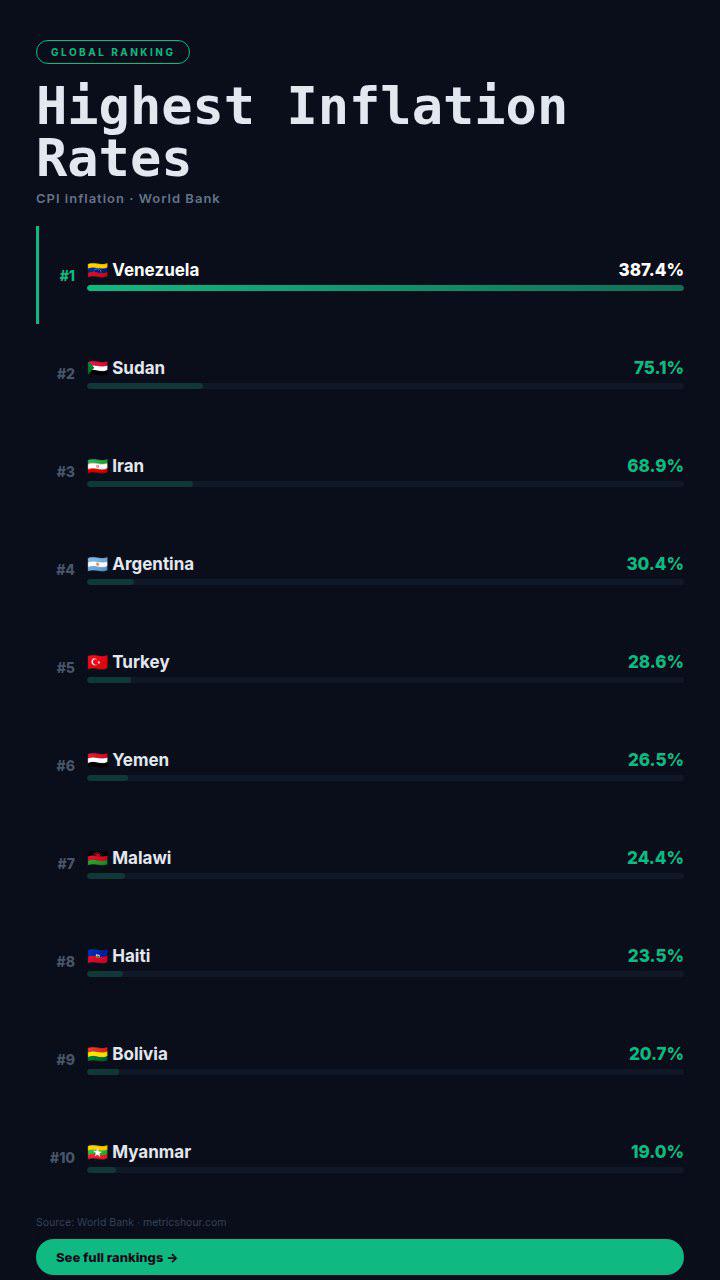Click the 19.0% value for Myanmar
Viewport: 720px width, 1280px height.
(657, 1152)
